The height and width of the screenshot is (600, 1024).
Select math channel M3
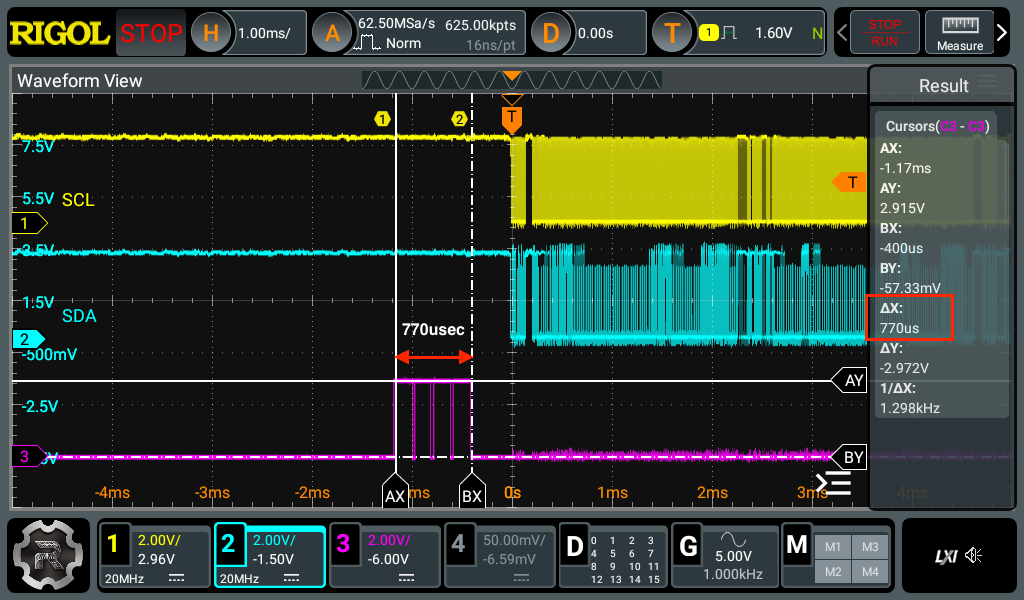click(x=870, y=547)
